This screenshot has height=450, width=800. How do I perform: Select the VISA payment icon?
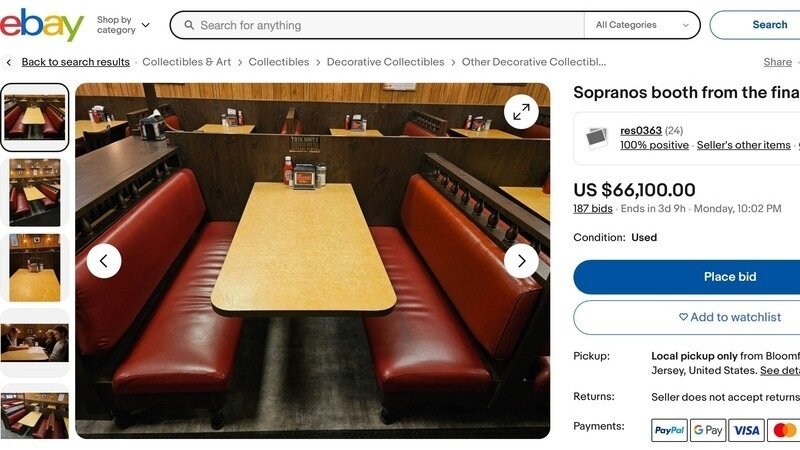click(746, 430)
